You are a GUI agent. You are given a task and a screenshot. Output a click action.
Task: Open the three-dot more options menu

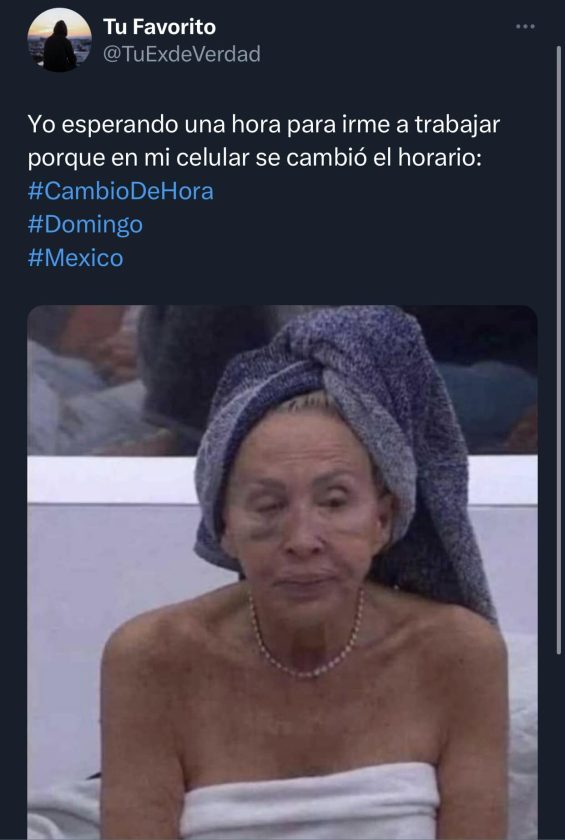click(x=525, y=27)
